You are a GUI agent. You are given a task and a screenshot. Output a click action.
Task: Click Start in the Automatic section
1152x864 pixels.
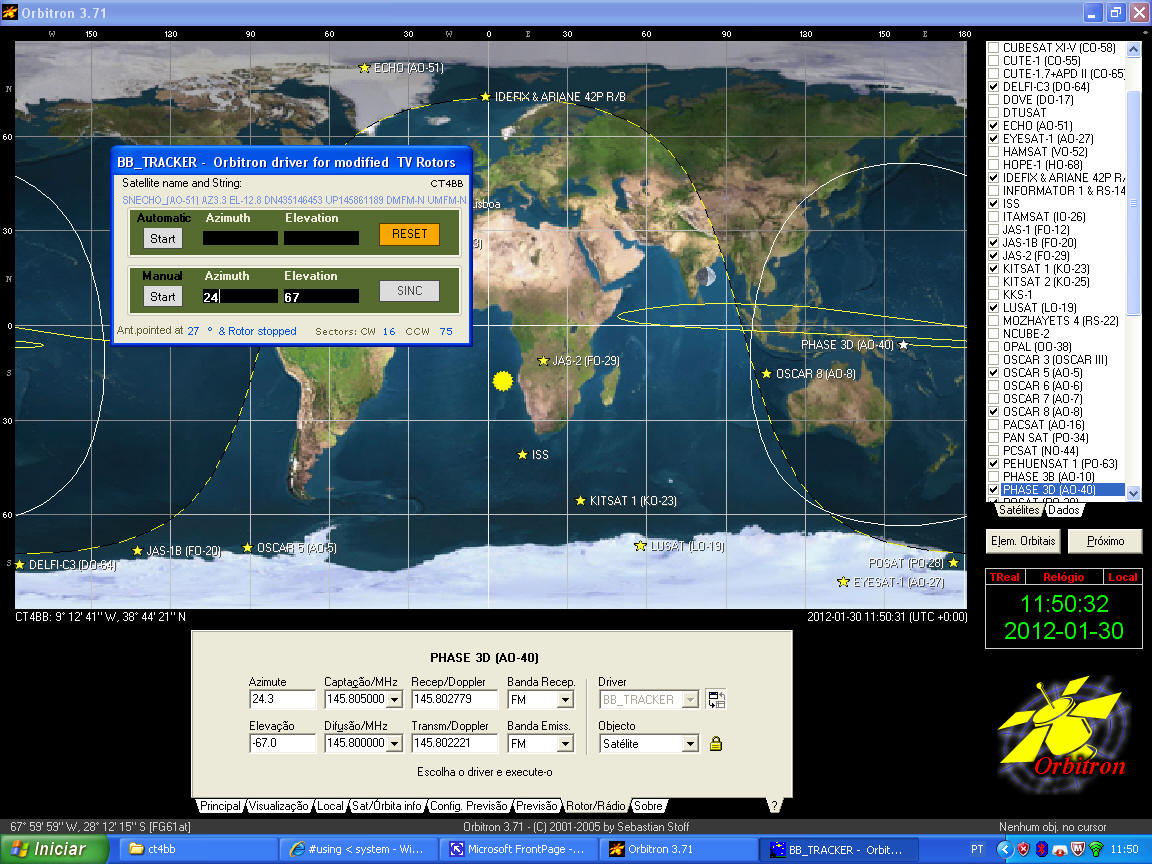(162, 239)
